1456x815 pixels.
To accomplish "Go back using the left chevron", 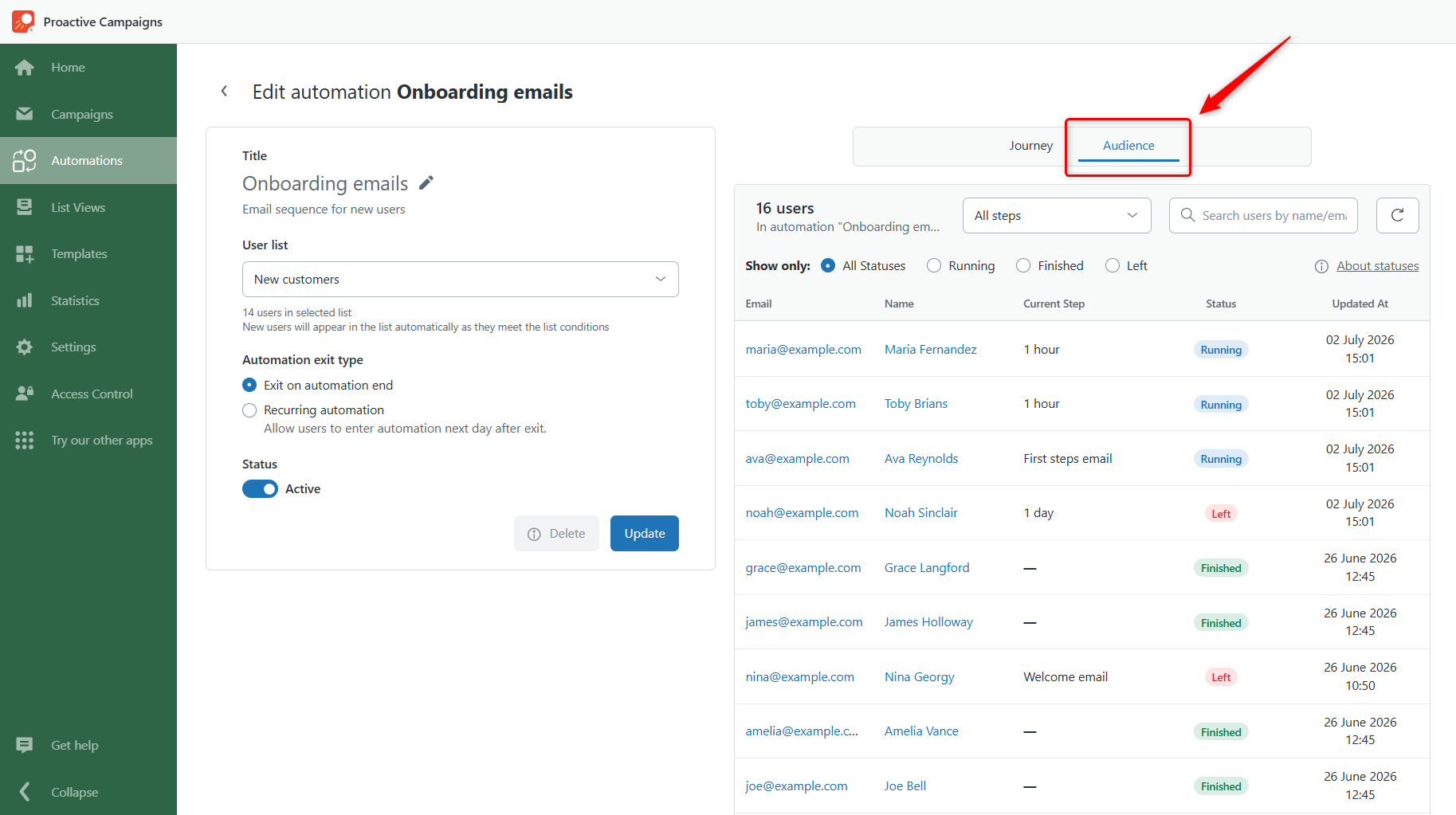I will (x=225, y=92).
